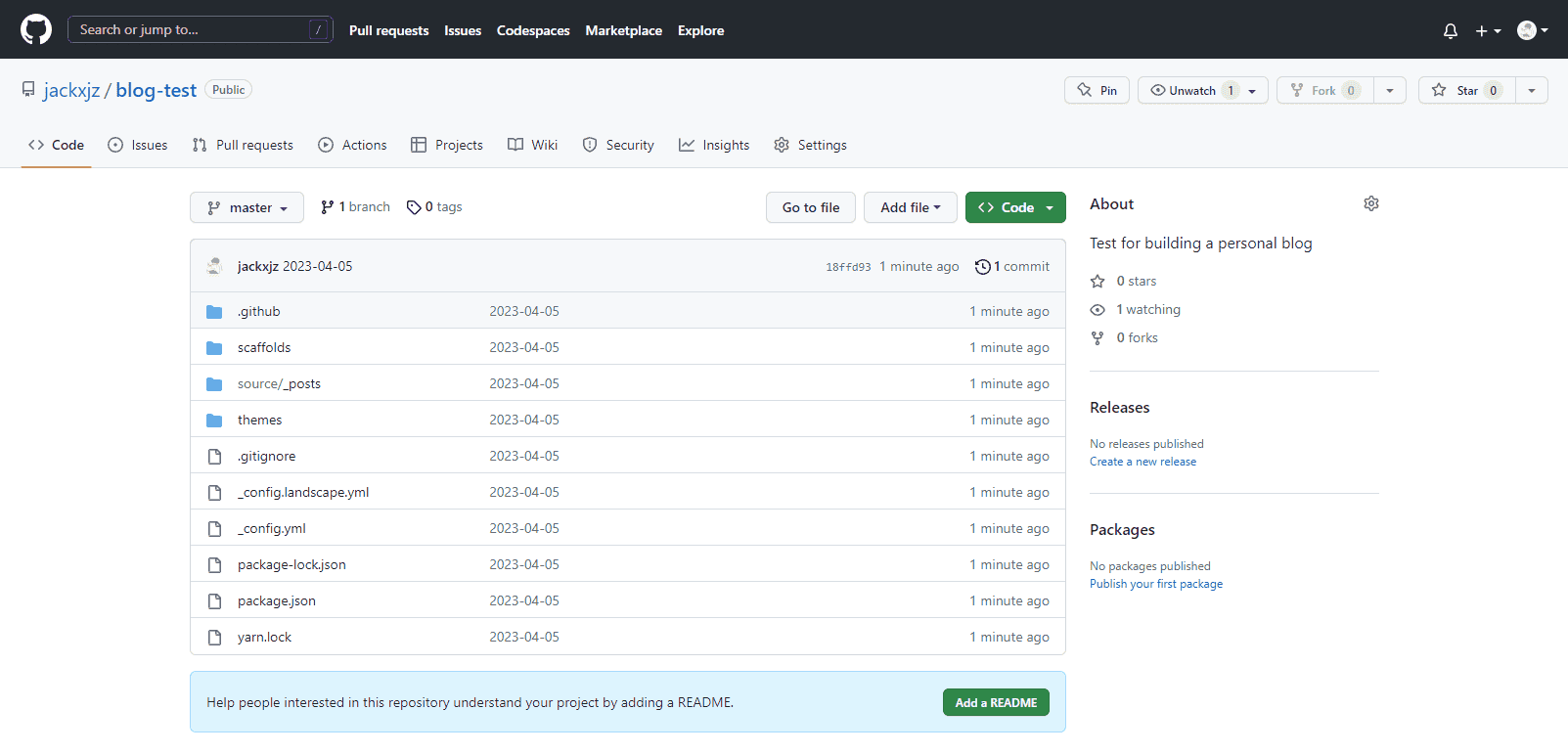Image resolution: width=1568 pixels, height=754 pixels.
Task: Click the tag icon beside 0 tags
Action: [x=414, y=207]
